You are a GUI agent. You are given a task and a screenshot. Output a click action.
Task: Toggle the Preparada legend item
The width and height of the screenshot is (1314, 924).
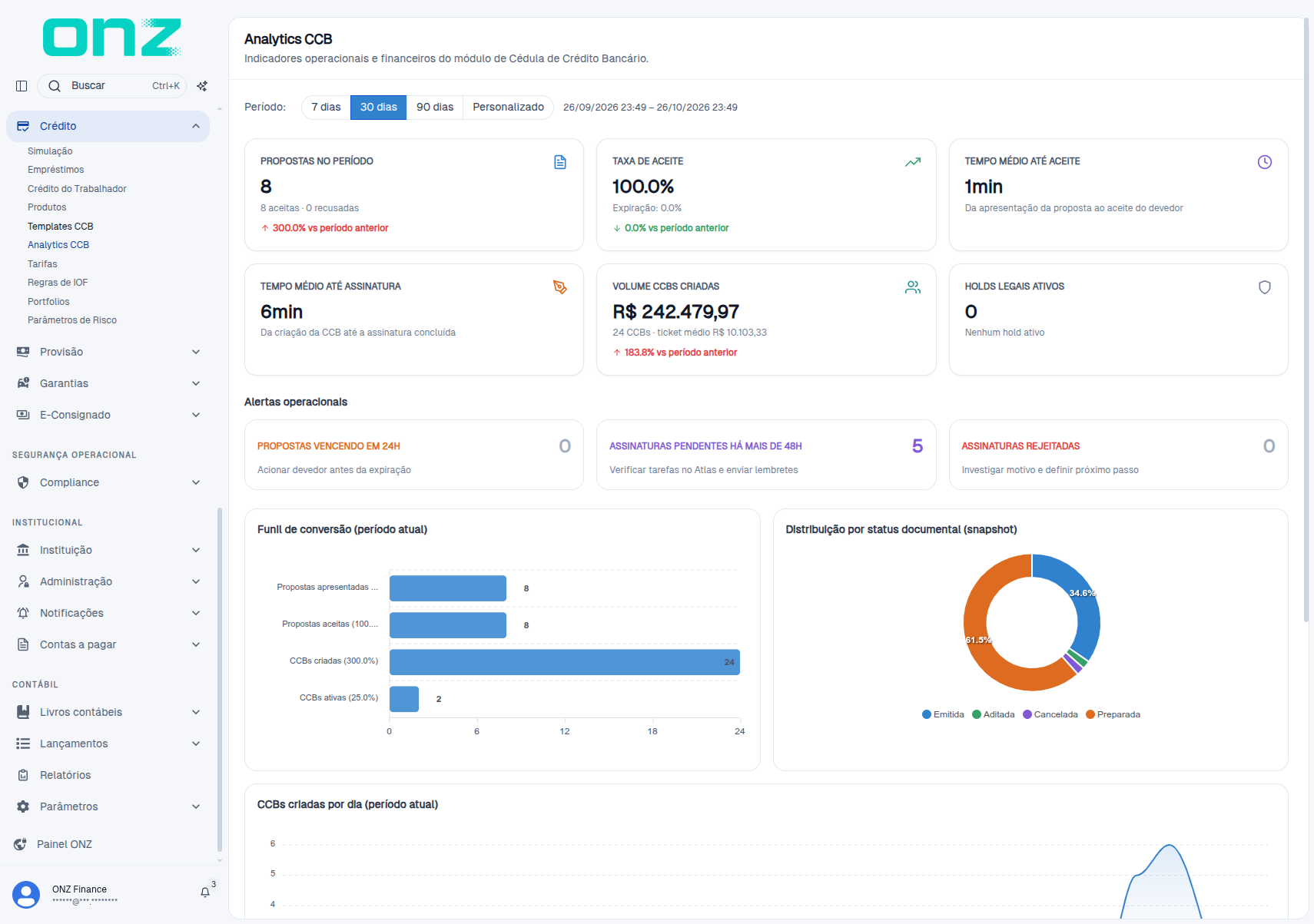1113,714
